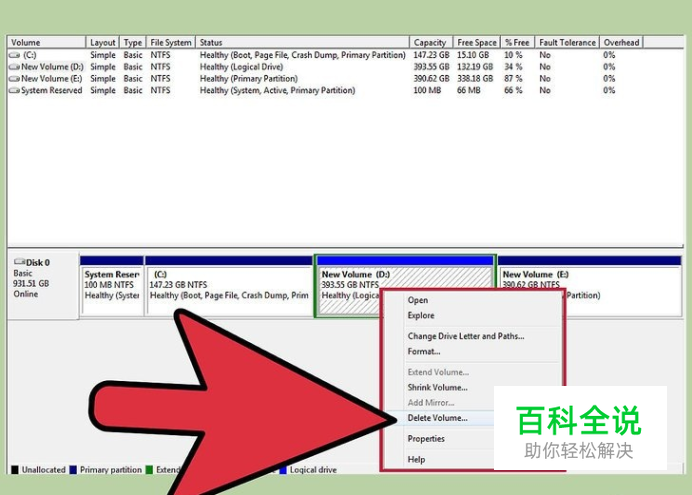The image size is (692, 495).
Task: Click the Logical drive legend label
Action: (x=313, y=470)
